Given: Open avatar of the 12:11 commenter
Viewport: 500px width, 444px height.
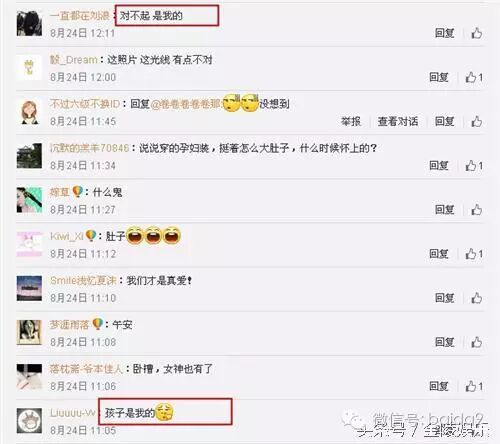Looking at the screenshot, I should [29, 23].
